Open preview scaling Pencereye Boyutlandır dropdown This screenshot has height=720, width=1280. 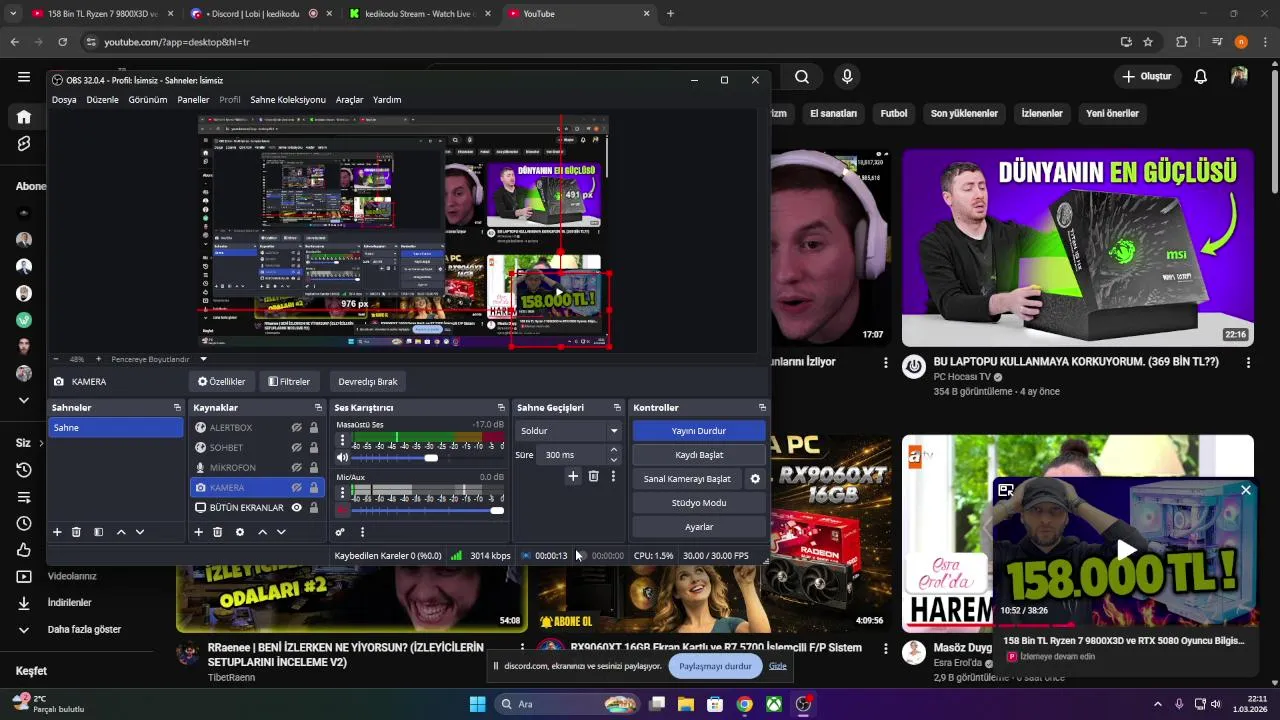pos(203,359)
